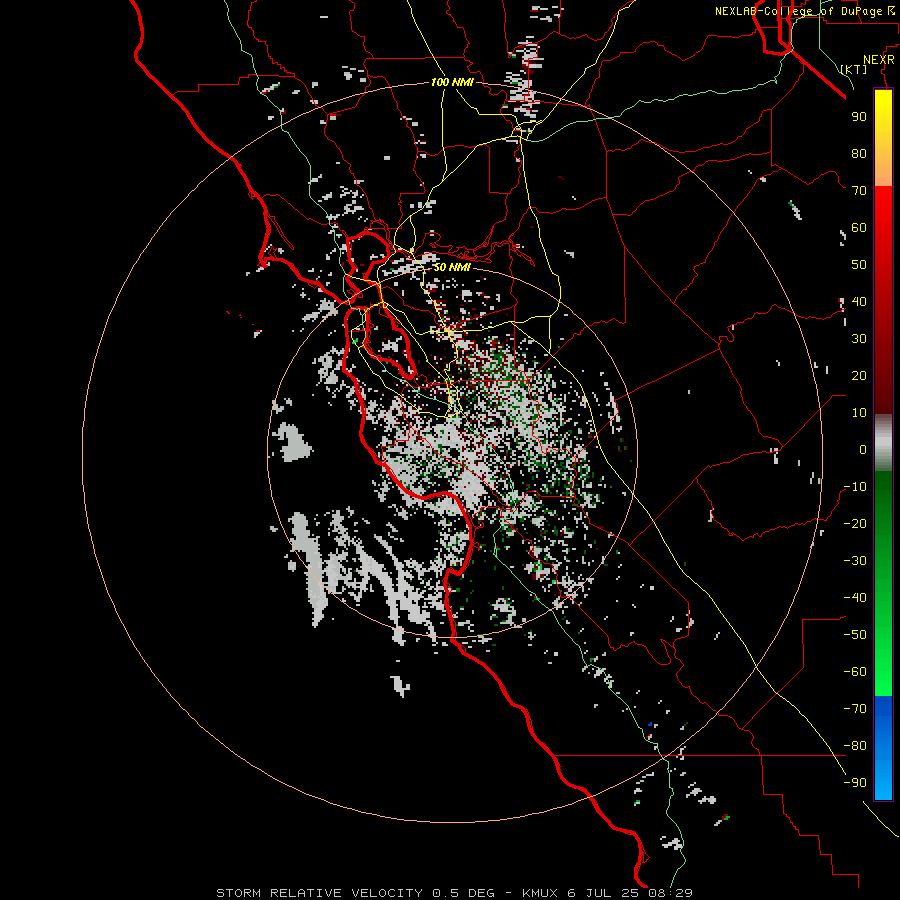900x900 pixels.
Task: Click the "50 NMI" range ring label
Action: pyautogui.click(x=452, y=267)
